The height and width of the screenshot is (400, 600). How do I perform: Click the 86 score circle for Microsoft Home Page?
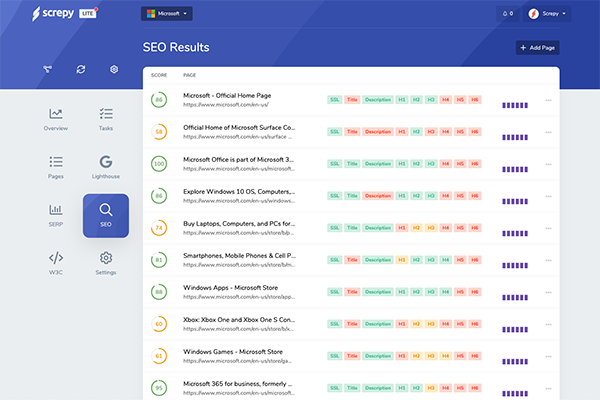pos(159,100)
